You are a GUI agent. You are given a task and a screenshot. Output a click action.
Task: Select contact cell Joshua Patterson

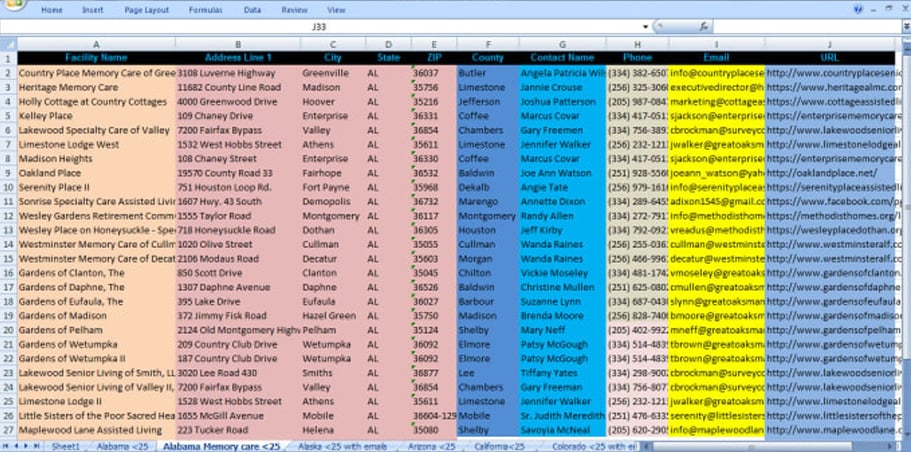pos(562,102)
